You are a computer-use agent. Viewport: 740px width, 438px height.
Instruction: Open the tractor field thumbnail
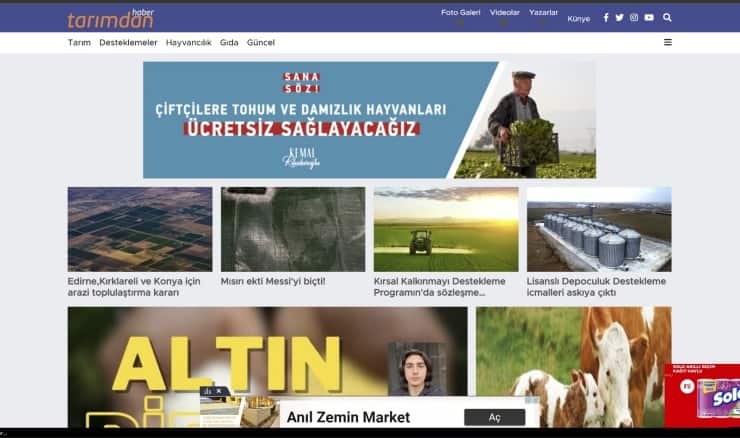pos(446,229)
